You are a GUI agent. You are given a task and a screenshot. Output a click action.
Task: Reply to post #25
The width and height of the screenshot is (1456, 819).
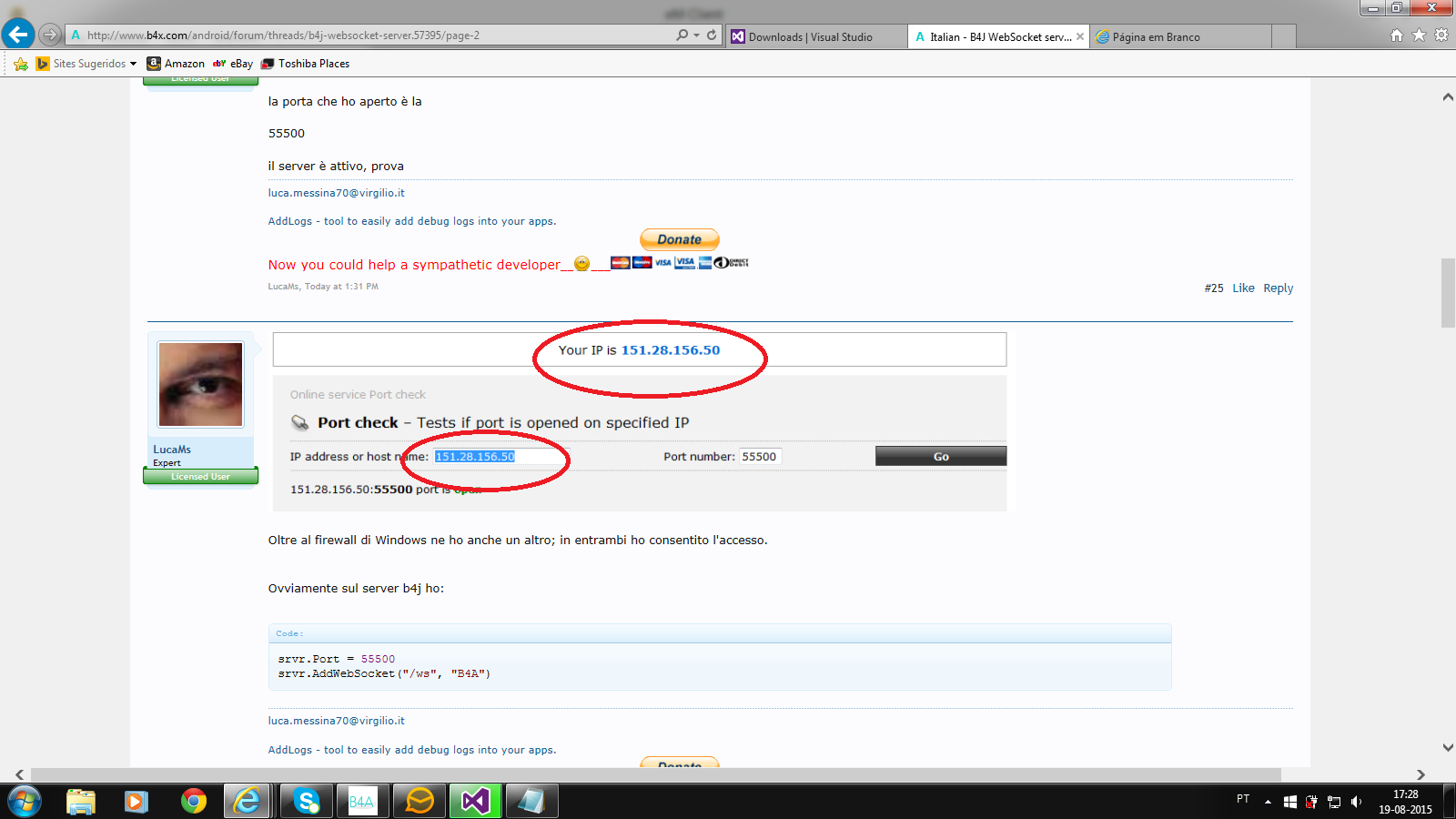(1278, 288)
